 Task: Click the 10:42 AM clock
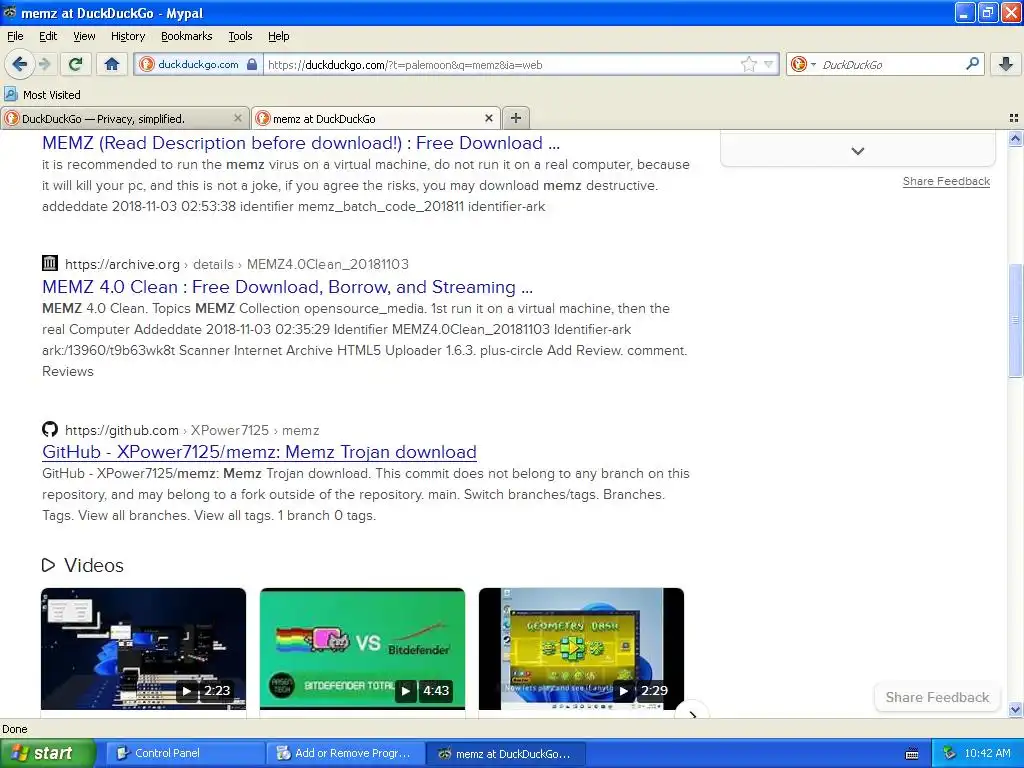987,753
